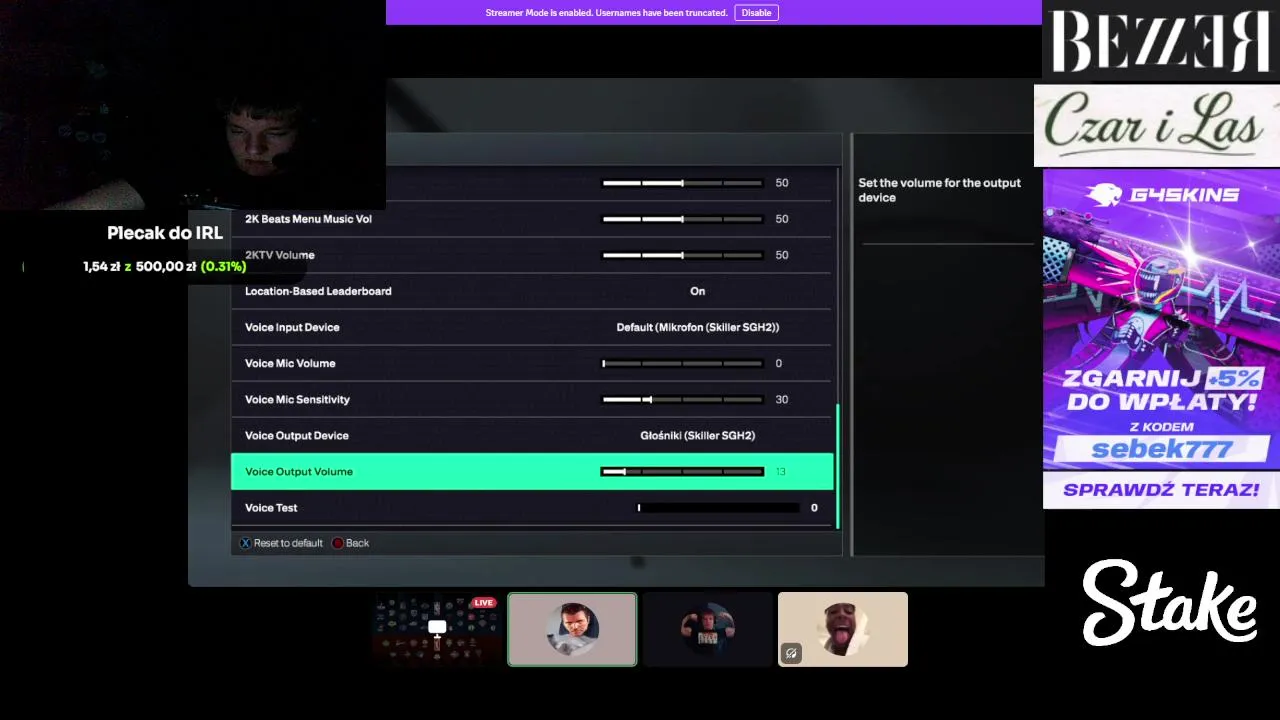Select the highlighted speaking participant tile
The image size is (1280, 720).
pyautogui.click(x=572, y=629)
